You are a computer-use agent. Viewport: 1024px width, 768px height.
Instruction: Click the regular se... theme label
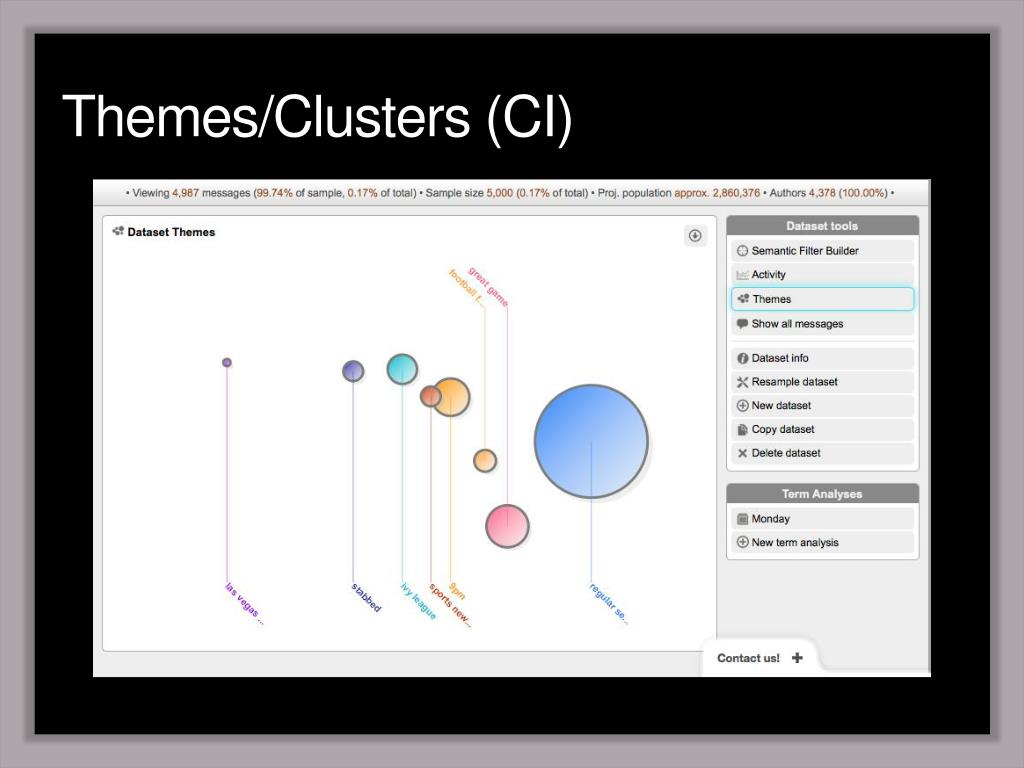pos(609,603)
